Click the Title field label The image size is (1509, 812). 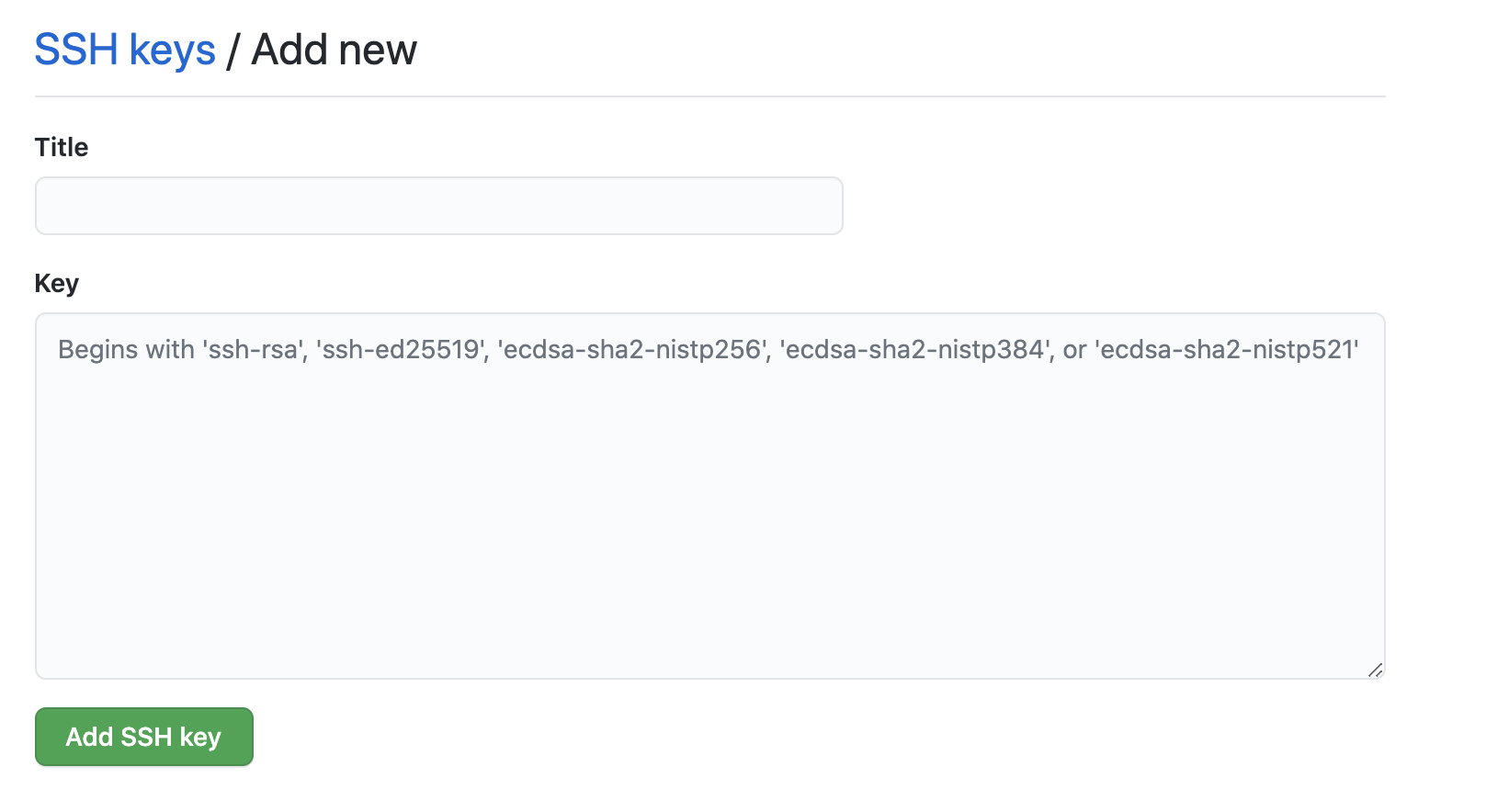coord(62,147)
